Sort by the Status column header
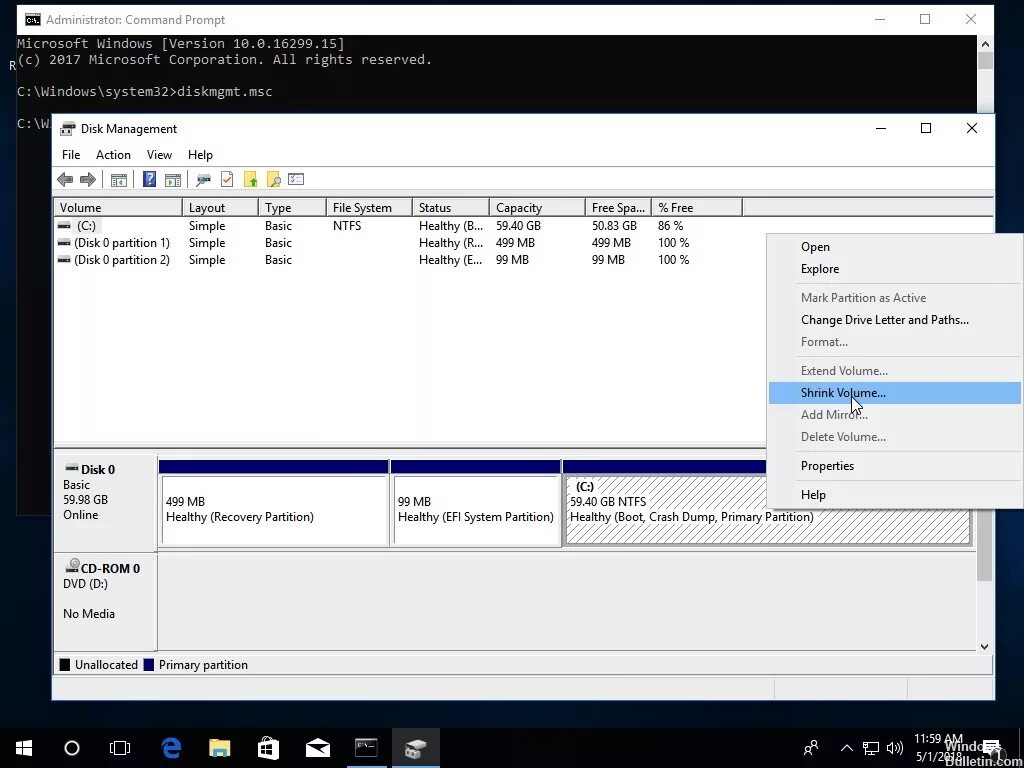The width and height of the screenshot is (1024, 768). pos(451,208)
